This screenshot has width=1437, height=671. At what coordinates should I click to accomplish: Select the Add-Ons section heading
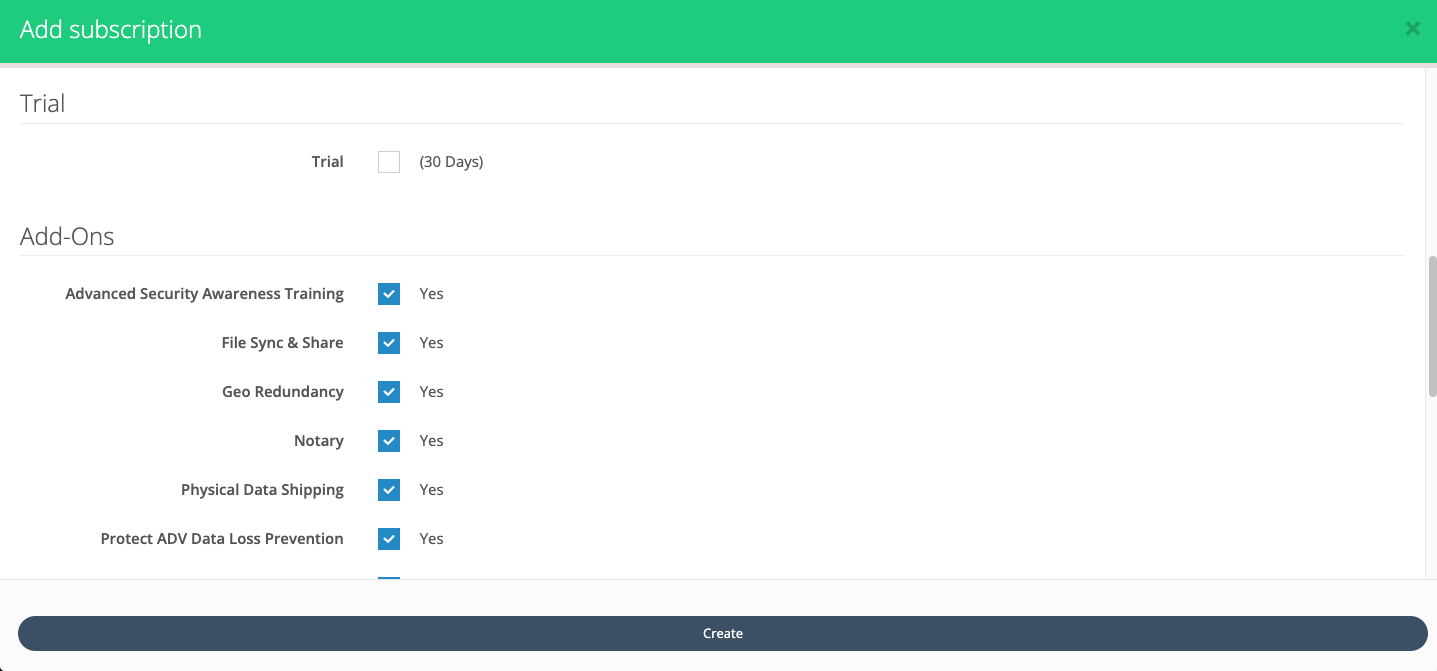66,236
